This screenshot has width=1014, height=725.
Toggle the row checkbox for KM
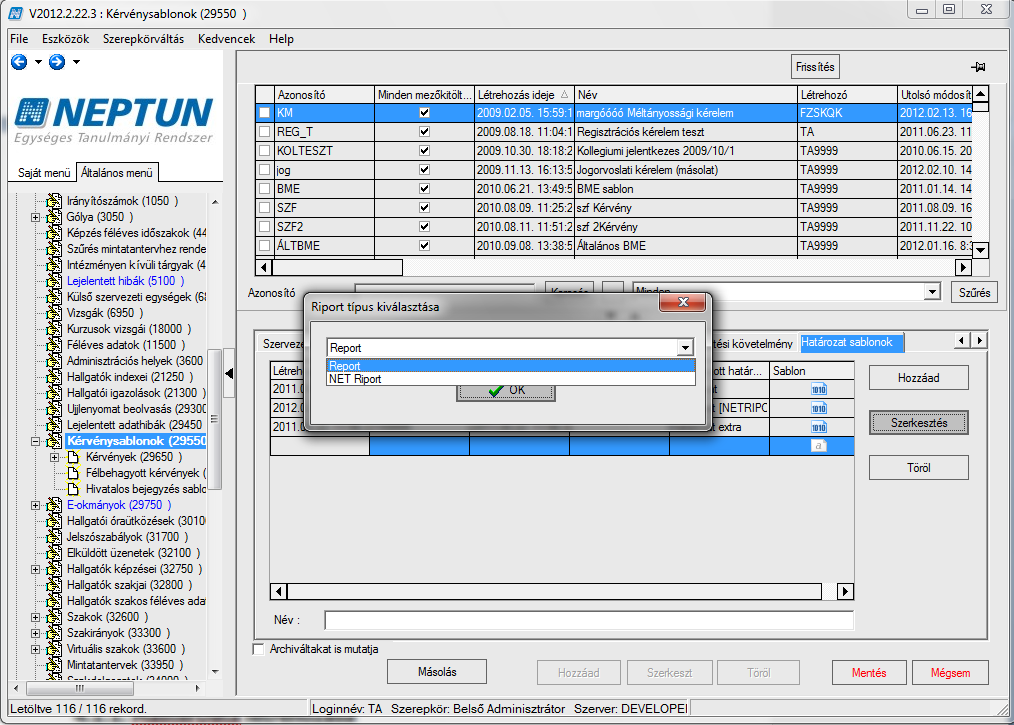tap(264, 113)
